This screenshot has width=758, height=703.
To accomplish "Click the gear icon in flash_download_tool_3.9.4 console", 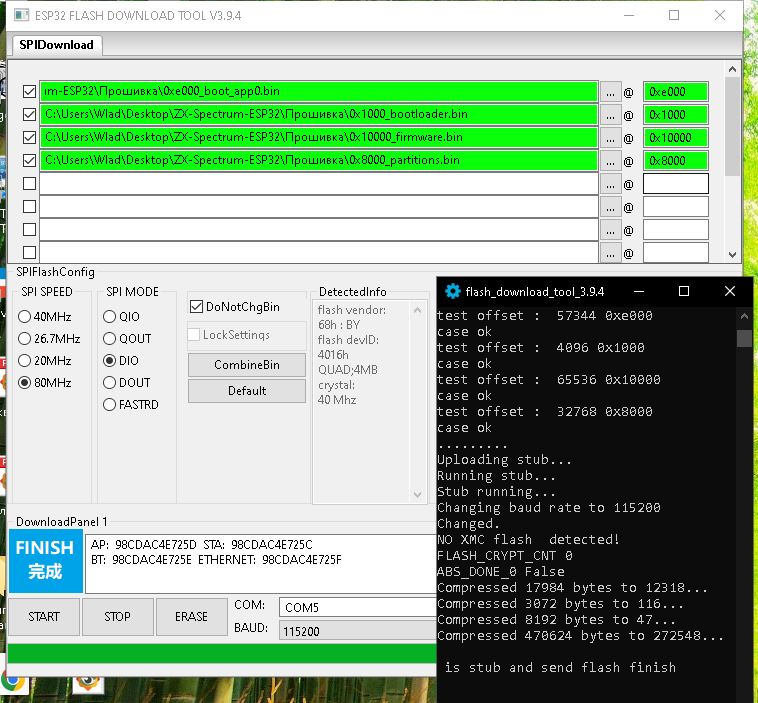I will tap(452, 291).
